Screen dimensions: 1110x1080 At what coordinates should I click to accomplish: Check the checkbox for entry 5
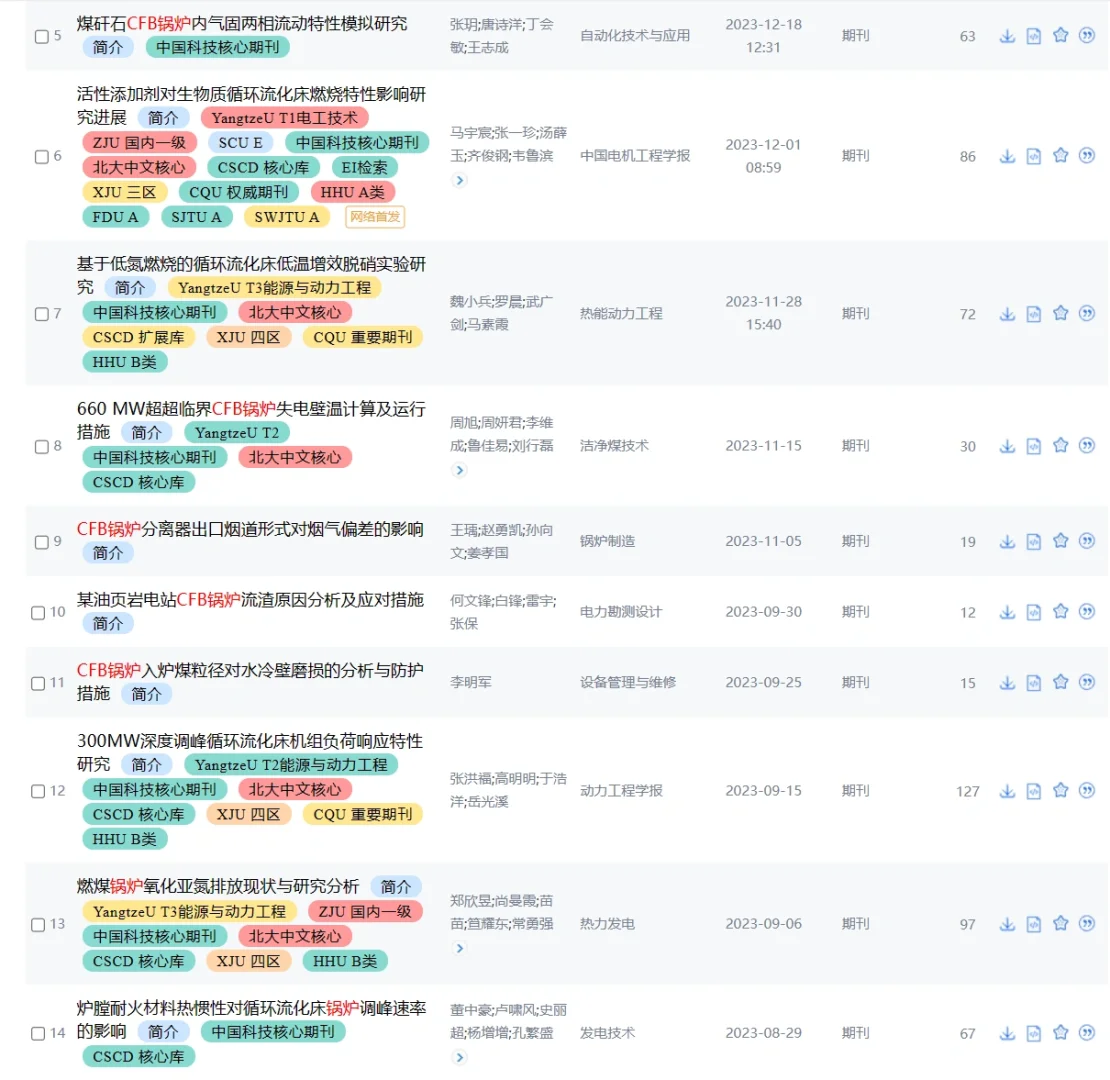pyautogui.click(x=41, y=34)
